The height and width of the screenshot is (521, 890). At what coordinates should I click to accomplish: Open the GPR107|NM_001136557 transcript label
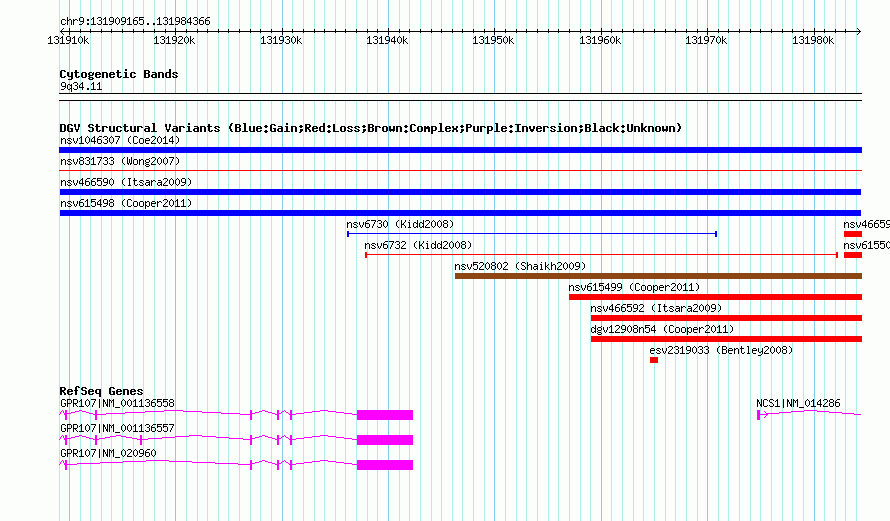(117, 428)
